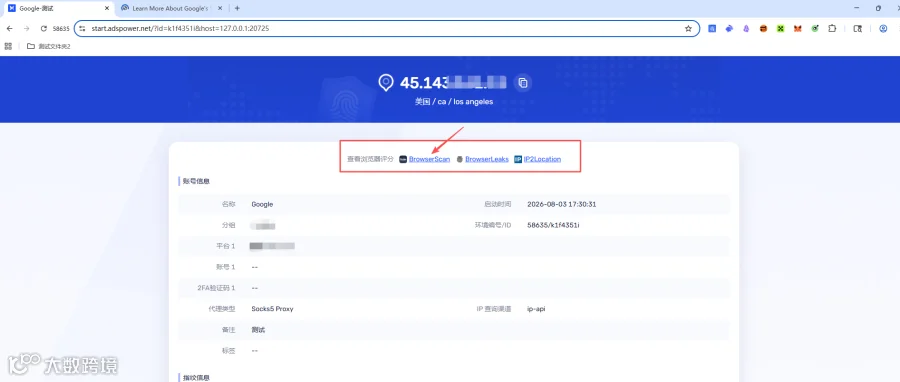
Task: Click the 美国 / ca / los angeles location text
Action: [x=454, y=102]
